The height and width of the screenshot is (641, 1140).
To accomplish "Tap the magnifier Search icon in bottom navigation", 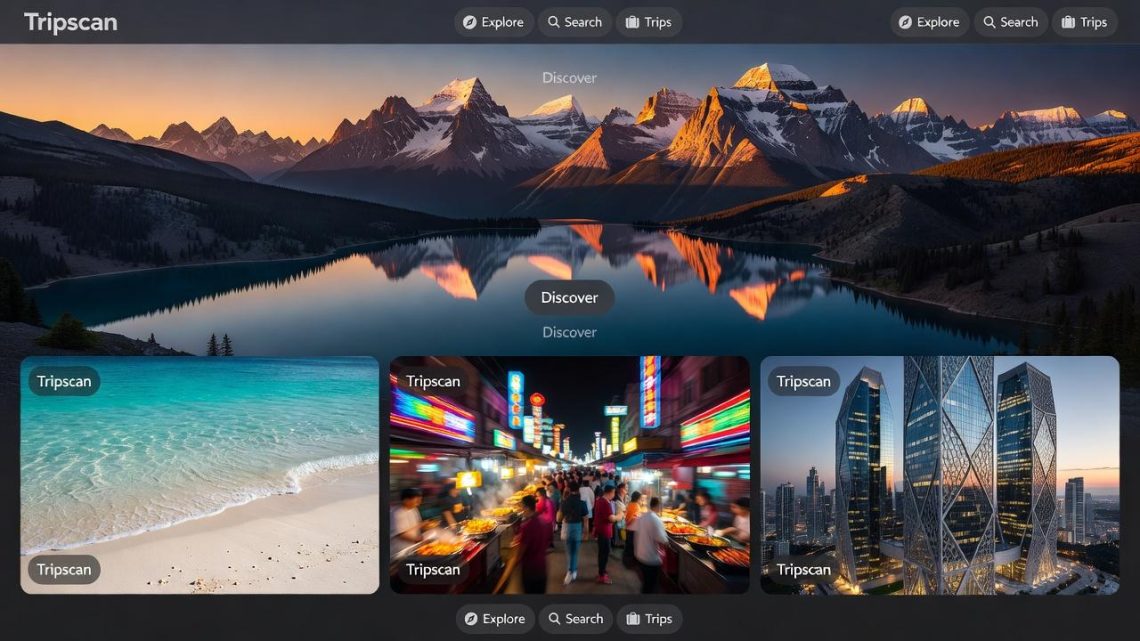I will point(555,619).
